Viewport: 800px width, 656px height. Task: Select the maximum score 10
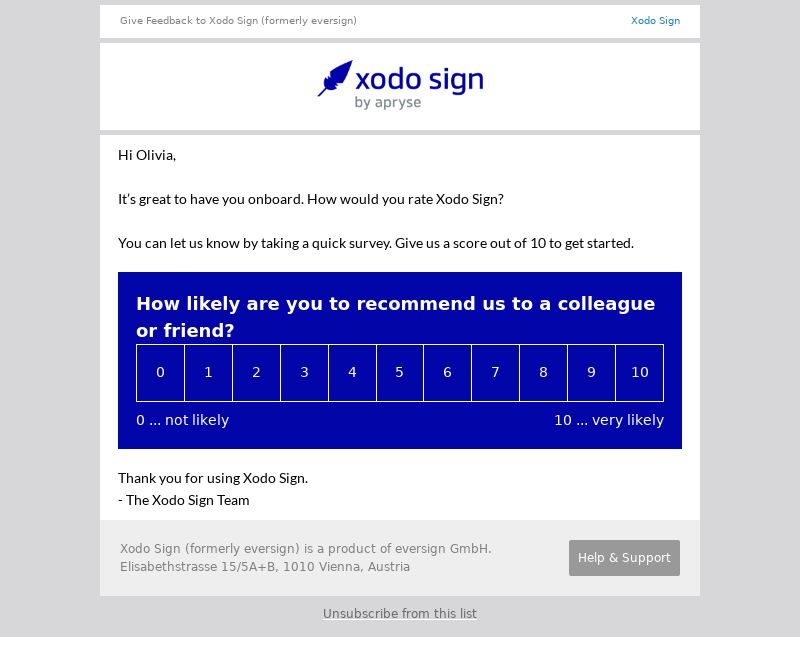(x=640, y=373)
